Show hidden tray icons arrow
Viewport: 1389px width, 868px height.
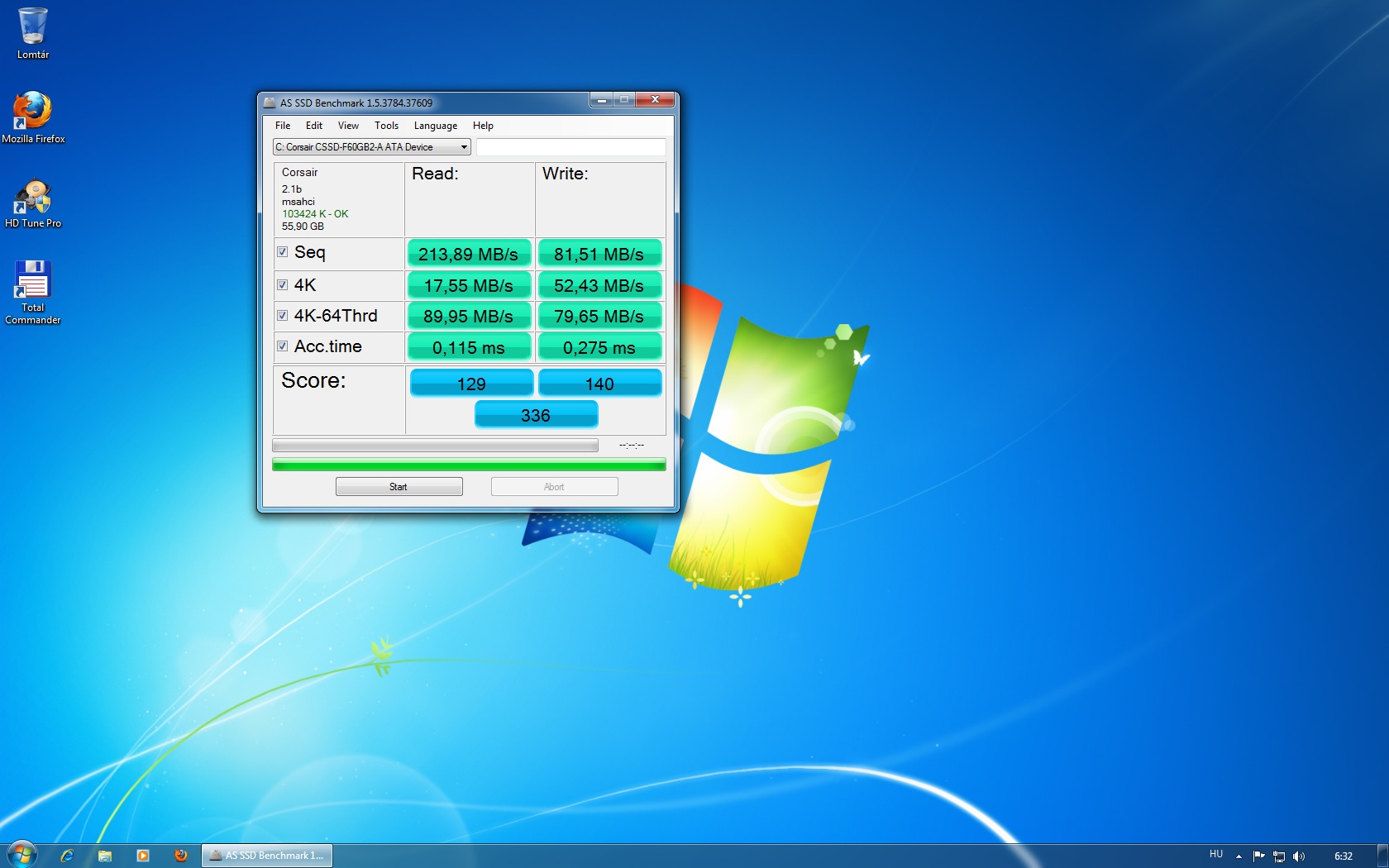point(1239,856)
